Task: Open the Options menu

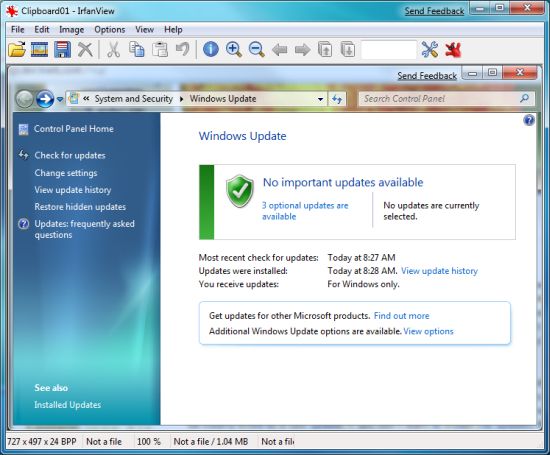Action: [x=109, y=29]
